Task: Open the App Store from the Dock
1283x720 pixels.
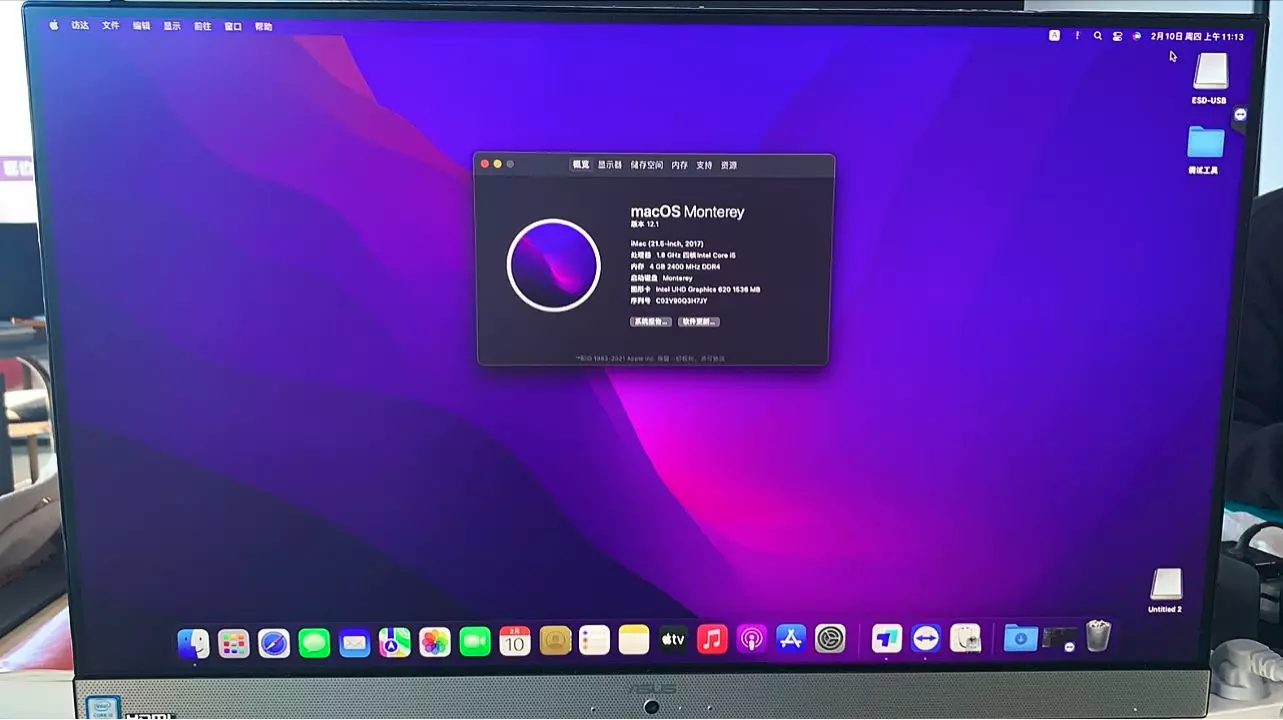Action: pos(790,637)
